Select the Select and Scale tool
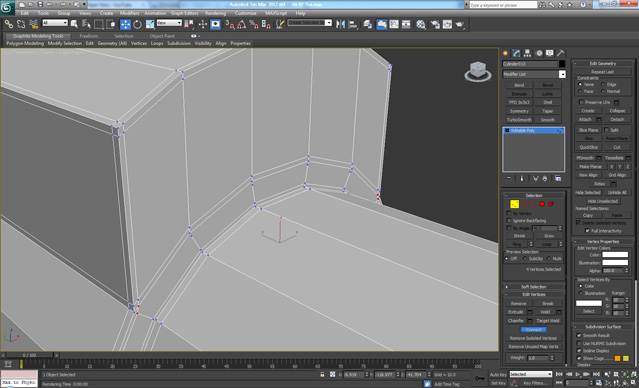This screenshot has width=639, height=388. (x=150, y=24)
